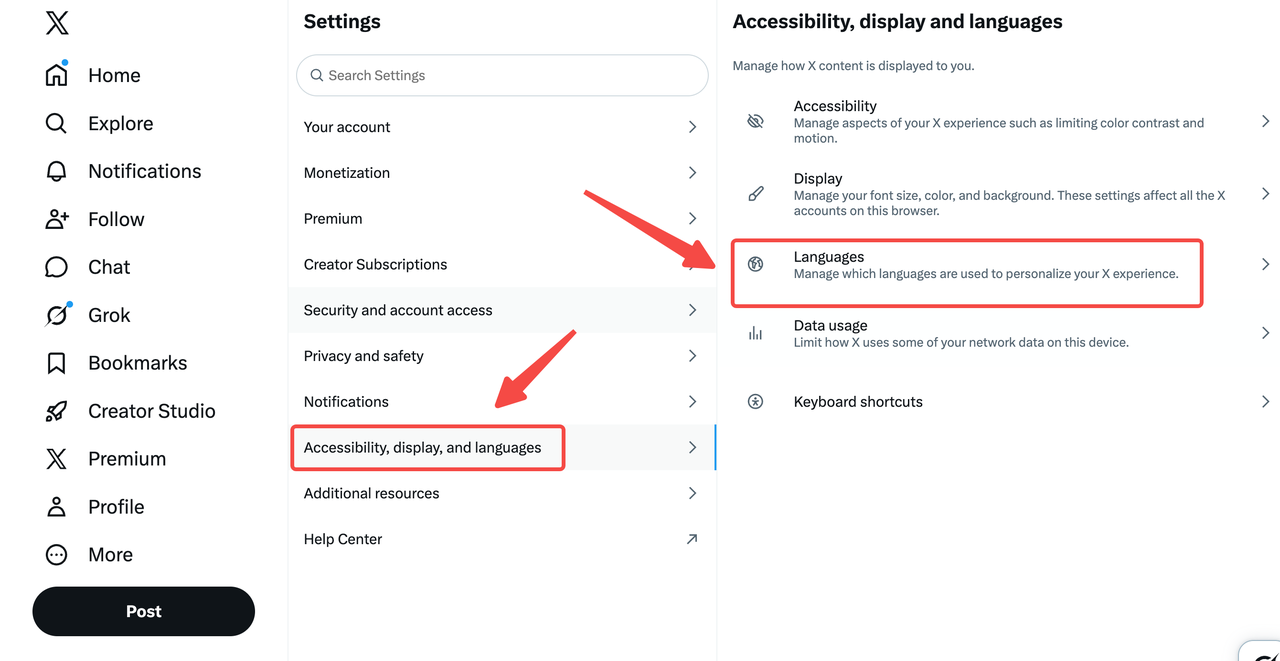Screen dimensions: 1280x661
Task: Open Notifications bell icon in sidebar
Action: point(57,171)
